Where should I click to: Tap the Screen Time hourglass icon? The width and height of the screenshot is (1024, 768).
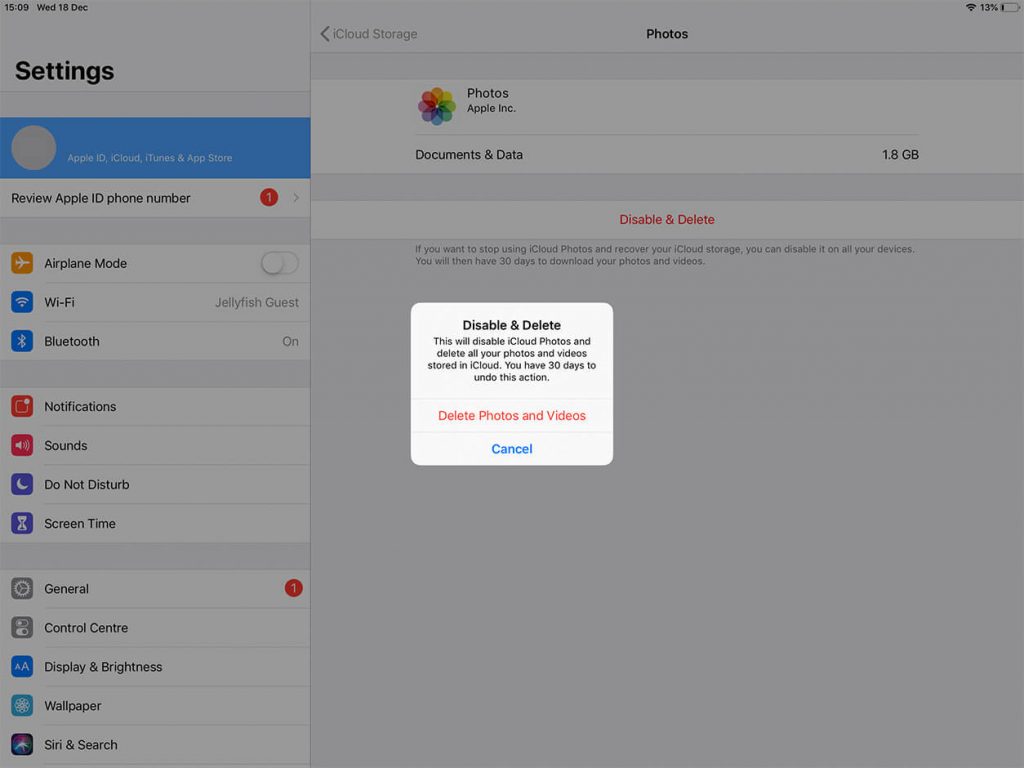[x=22, y=523]
